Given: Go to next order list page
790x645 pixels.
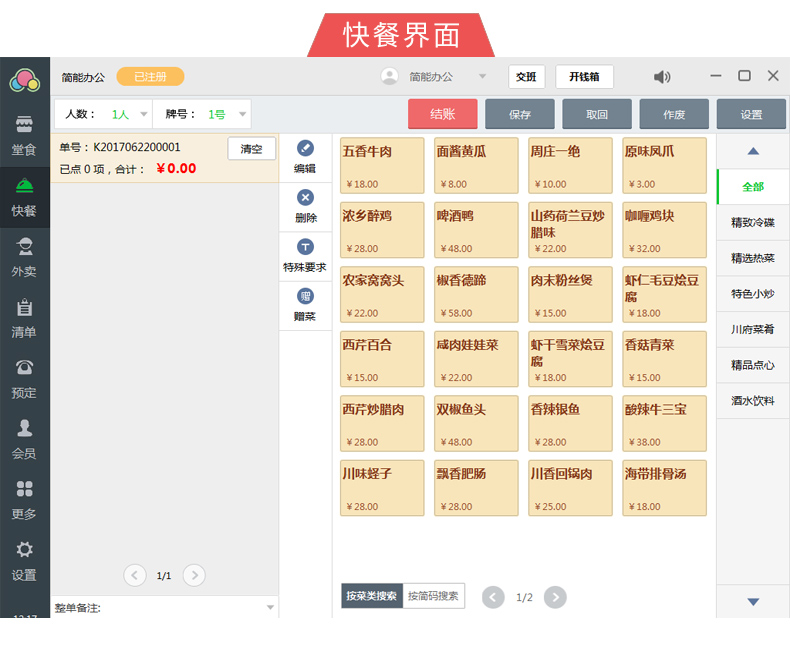Looking at the screenshot, I should (x=194, y=575).
